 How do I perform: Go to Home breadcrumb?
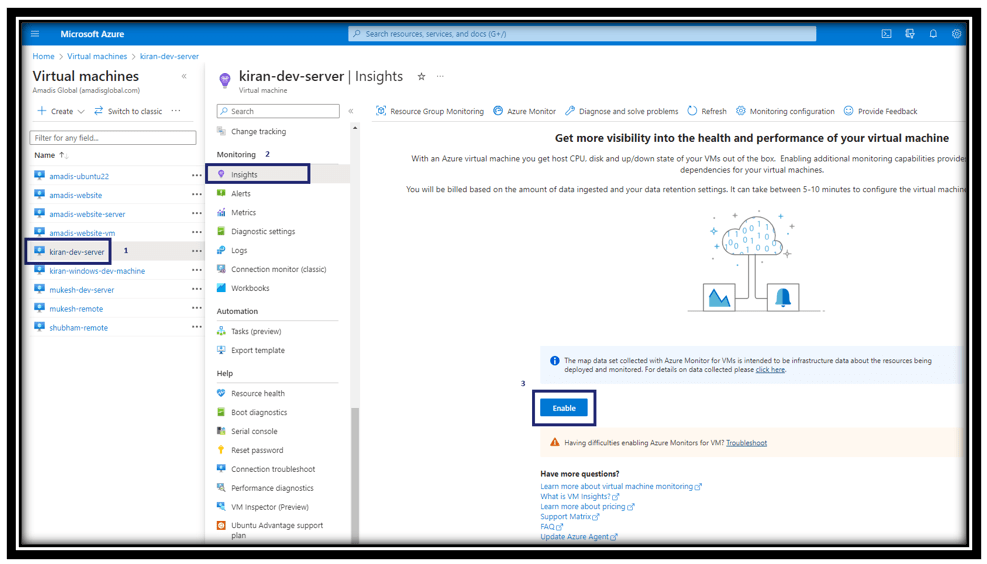[x=43, y=56]
